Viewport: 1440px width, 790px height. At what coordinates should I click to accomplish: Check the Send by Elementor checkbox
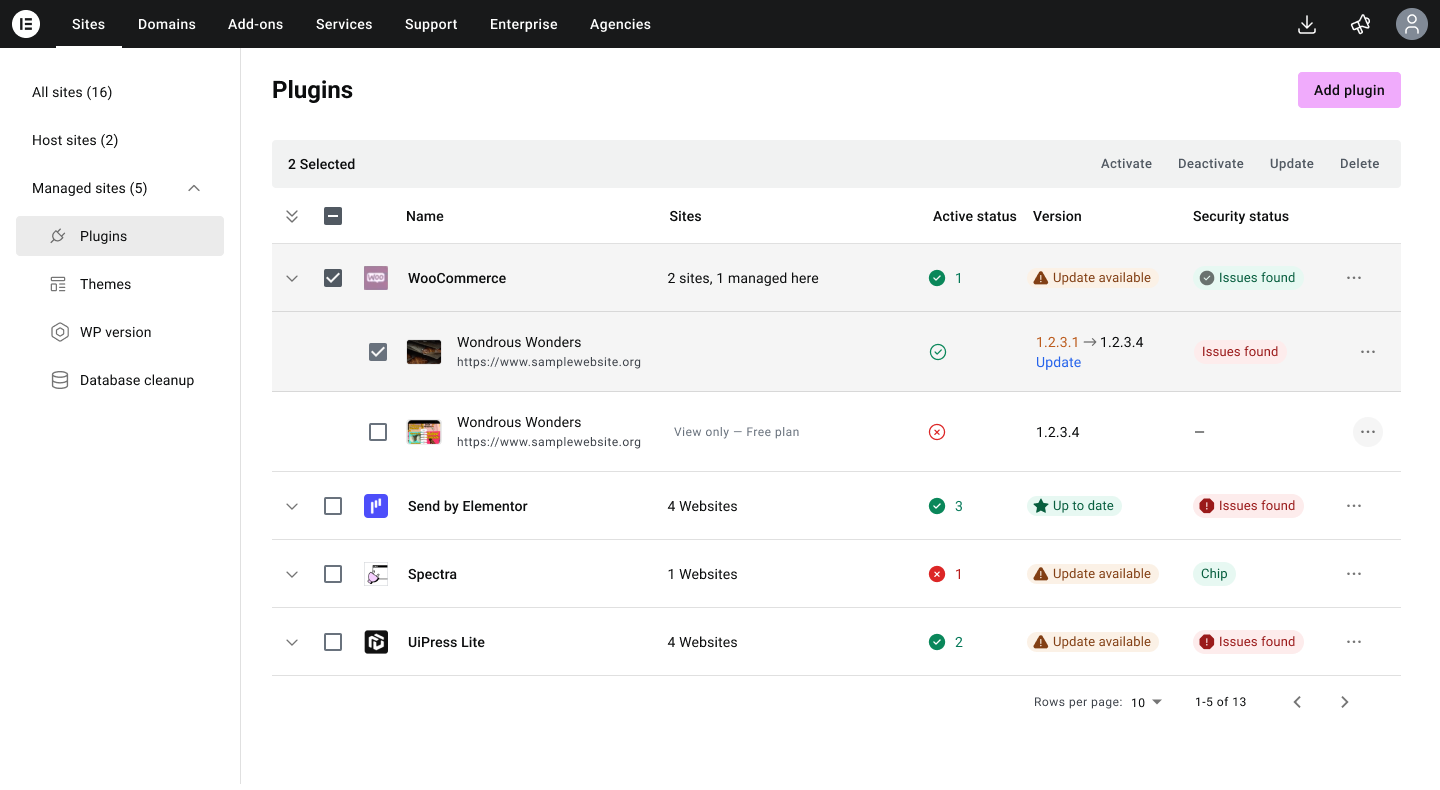click(333, 506)
